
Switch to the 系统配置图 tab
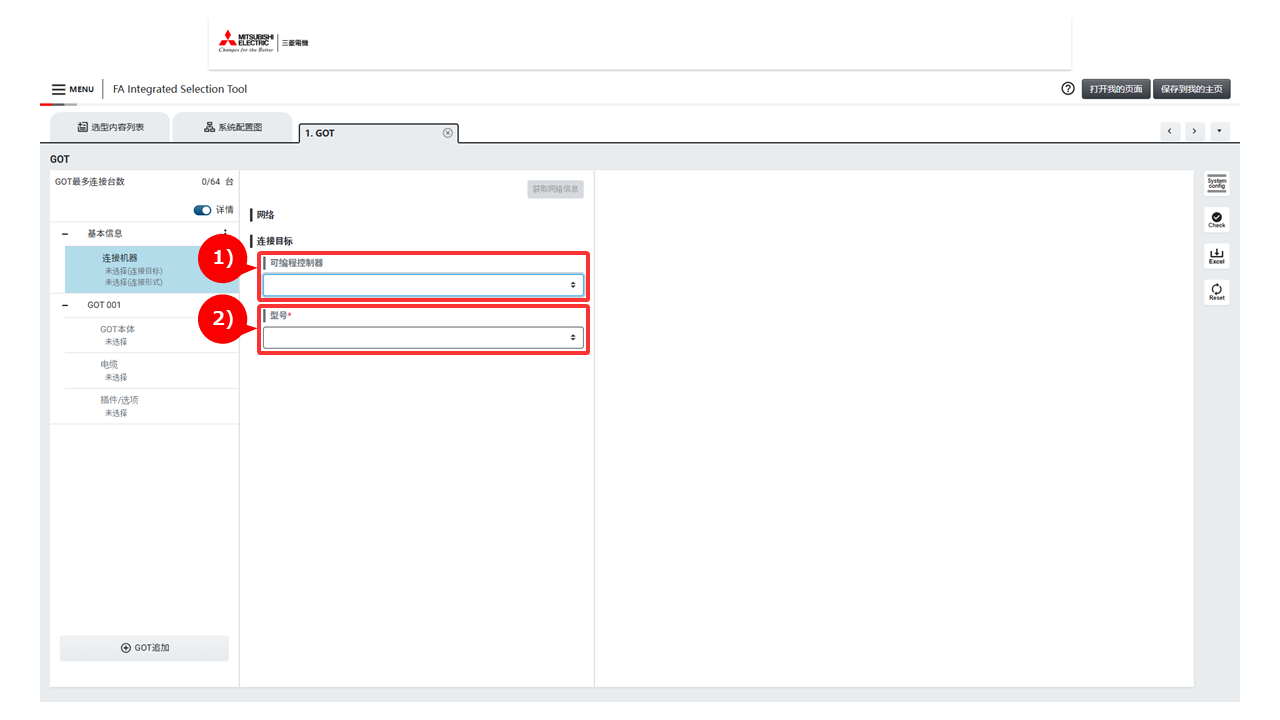pos(233,127)
